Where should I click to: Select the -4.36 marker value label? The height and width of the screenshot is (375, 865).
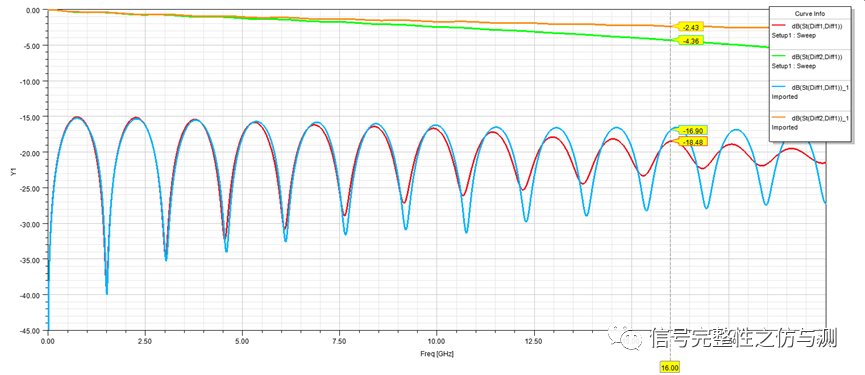(691, 40)
